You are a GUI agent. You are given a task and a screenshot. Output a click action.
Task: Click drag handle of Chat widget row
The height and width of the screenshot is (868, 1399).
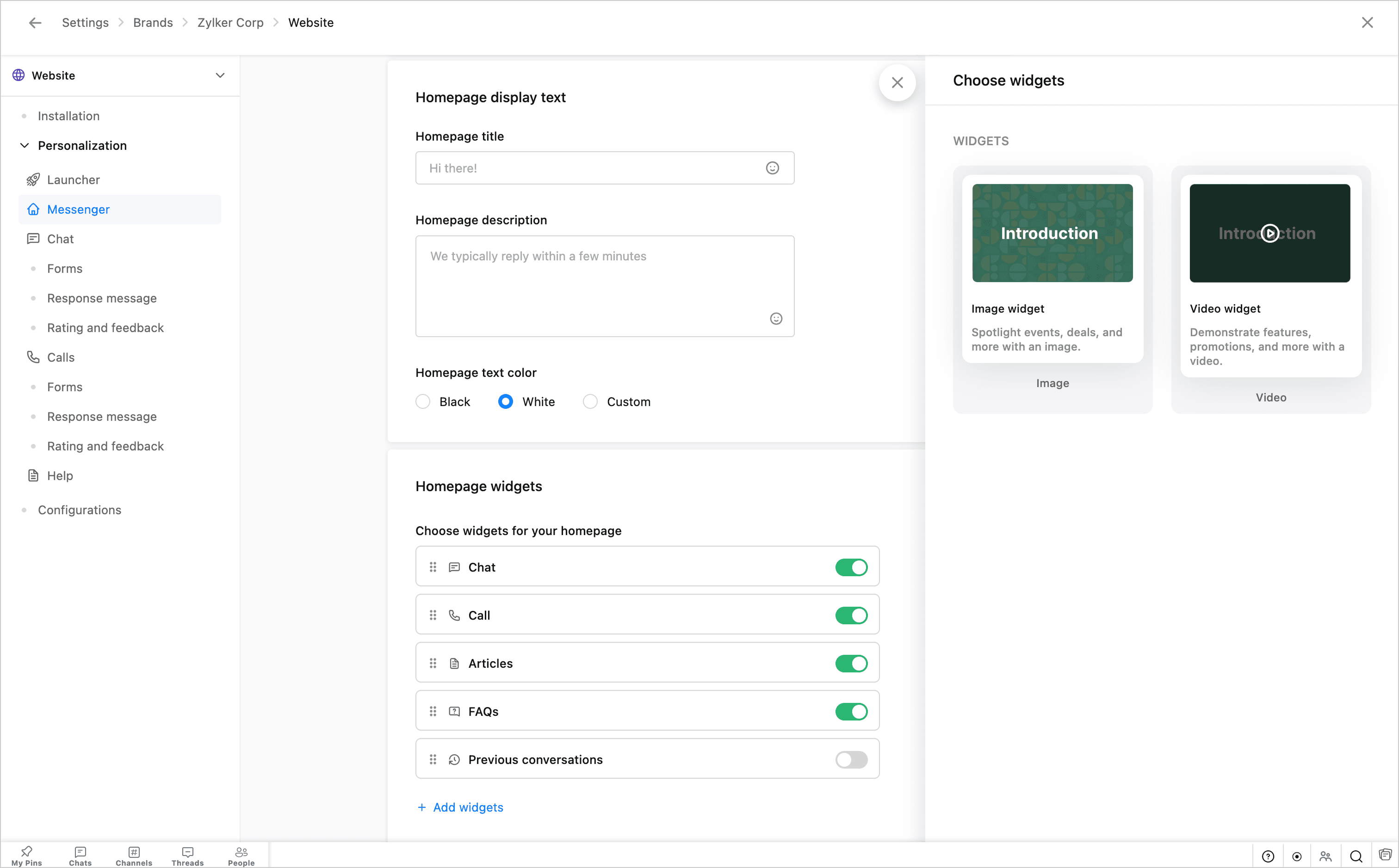coord(433,567)
